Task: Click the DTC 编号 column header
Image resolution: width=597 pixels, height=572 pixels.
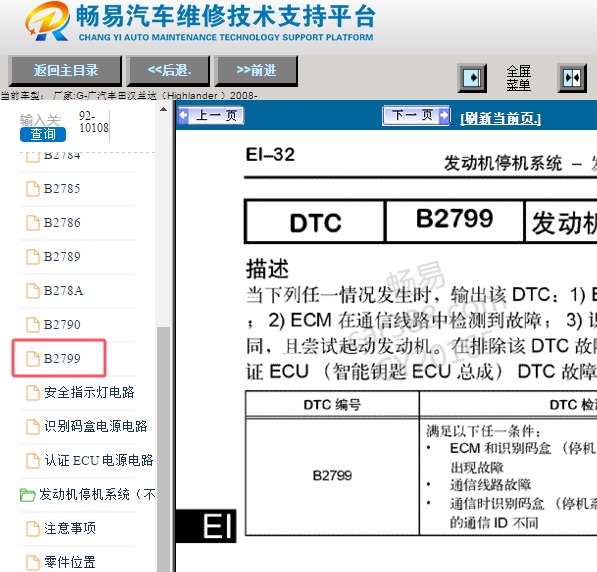Action: [332, 404]
